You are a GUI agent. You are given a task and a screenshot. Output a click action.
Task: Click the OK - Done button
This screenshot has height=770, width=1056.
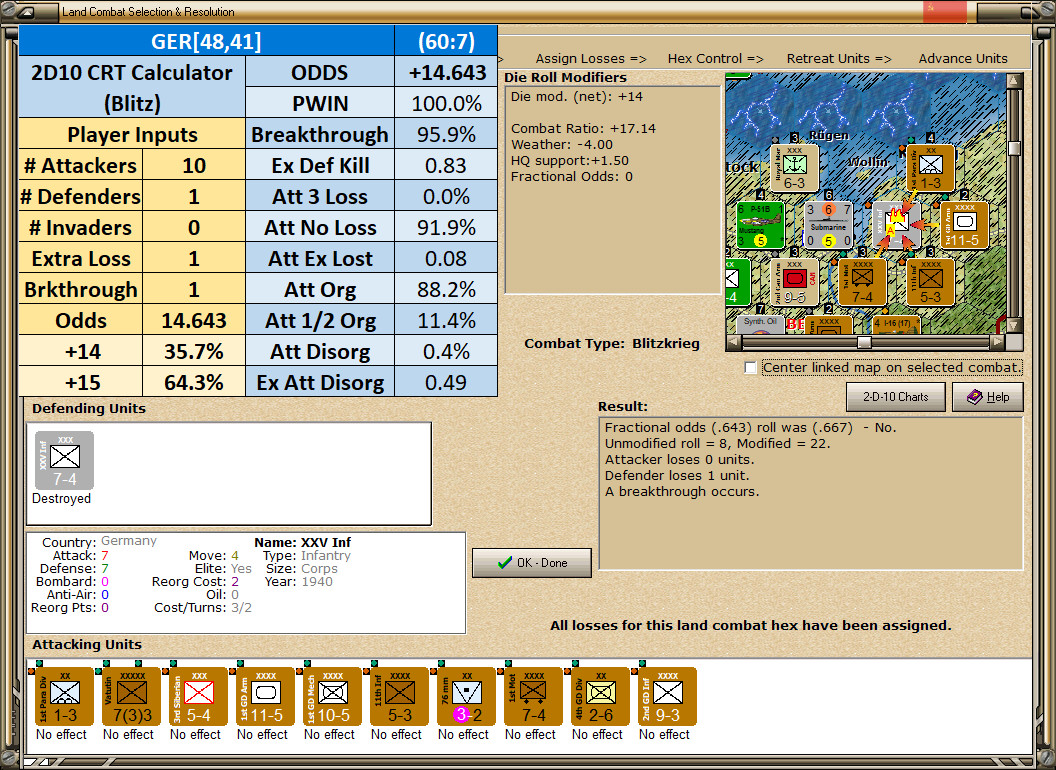(x=532, y=563)
